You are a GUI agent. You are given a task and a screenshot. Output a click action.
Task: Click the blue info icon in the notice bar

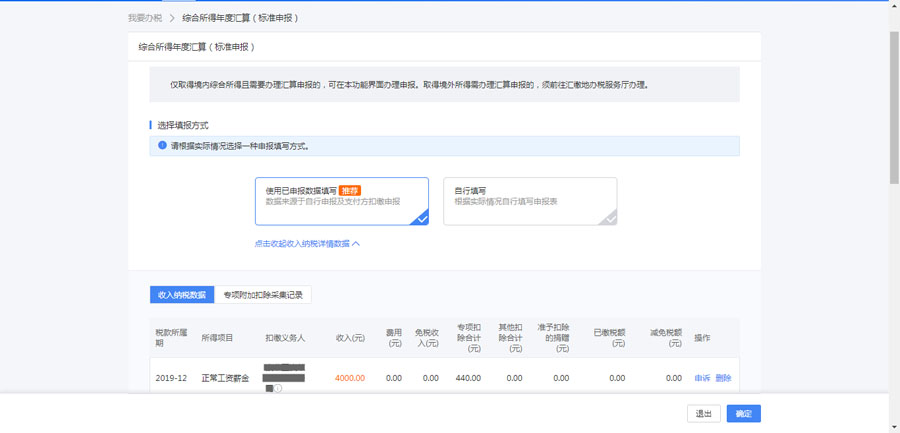[x=163, y=146]
